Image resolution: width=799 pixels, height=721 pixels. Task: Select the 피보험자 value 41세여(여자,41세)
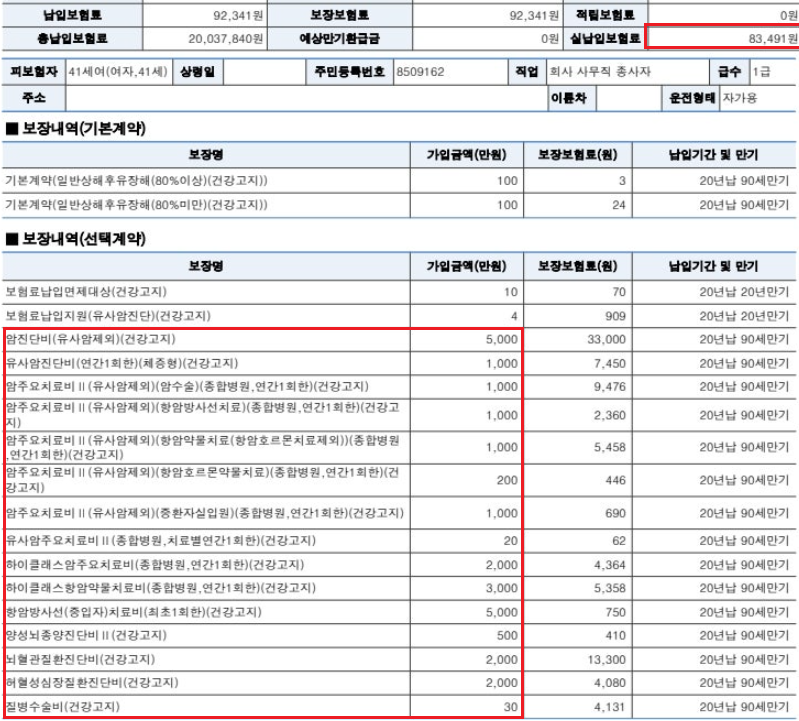coord(118,72)
